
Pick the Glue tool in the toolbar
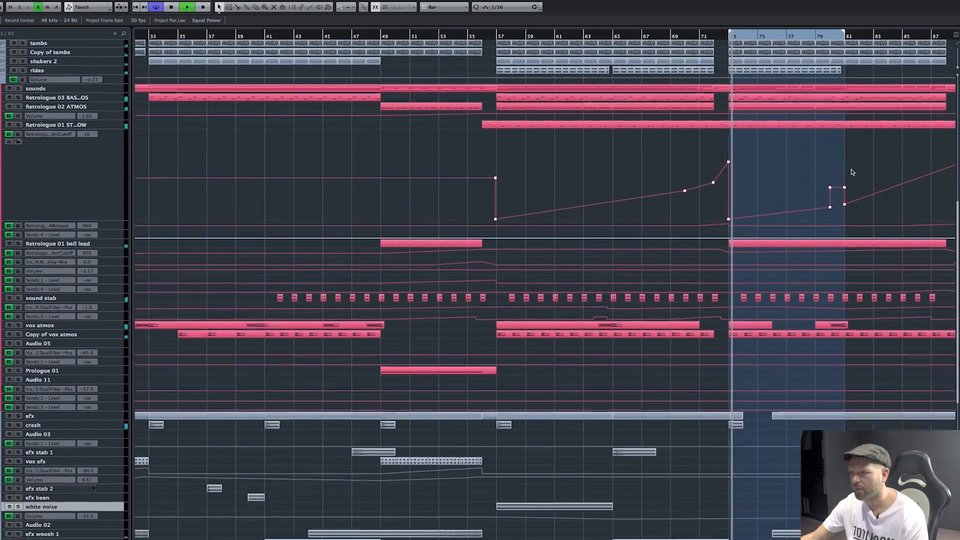(246, 7)
